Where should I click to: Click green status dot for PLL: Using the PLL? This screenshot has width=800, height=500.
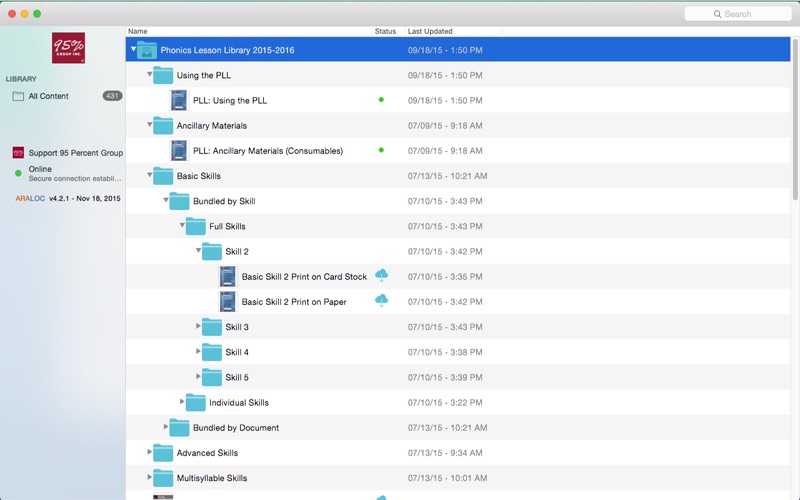click(x=381, y=100)
